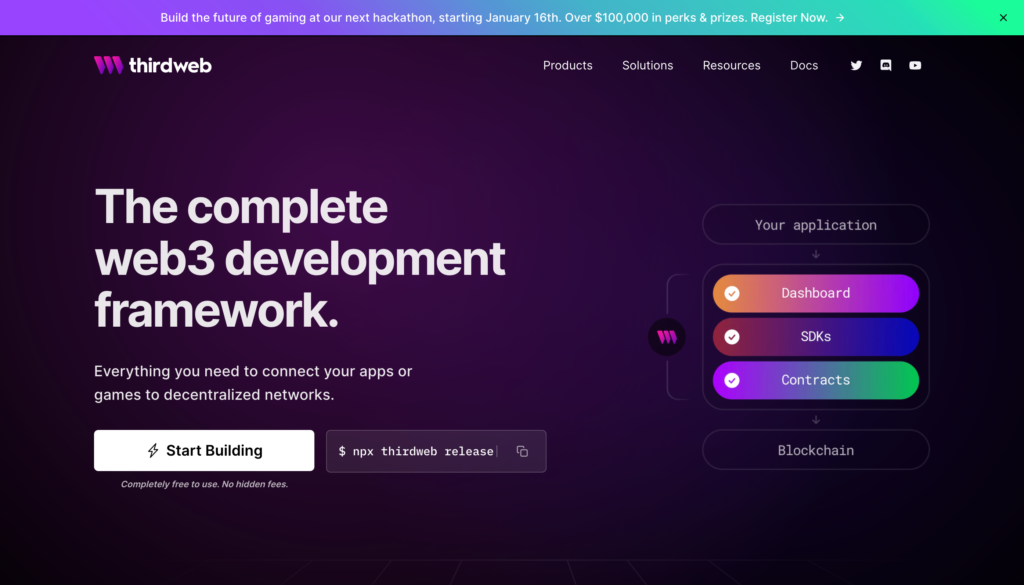This screenshot has width=1024, height=585.
Task: Click 'Completely free to use. No hidden fees.'
Action: point(204,484)
